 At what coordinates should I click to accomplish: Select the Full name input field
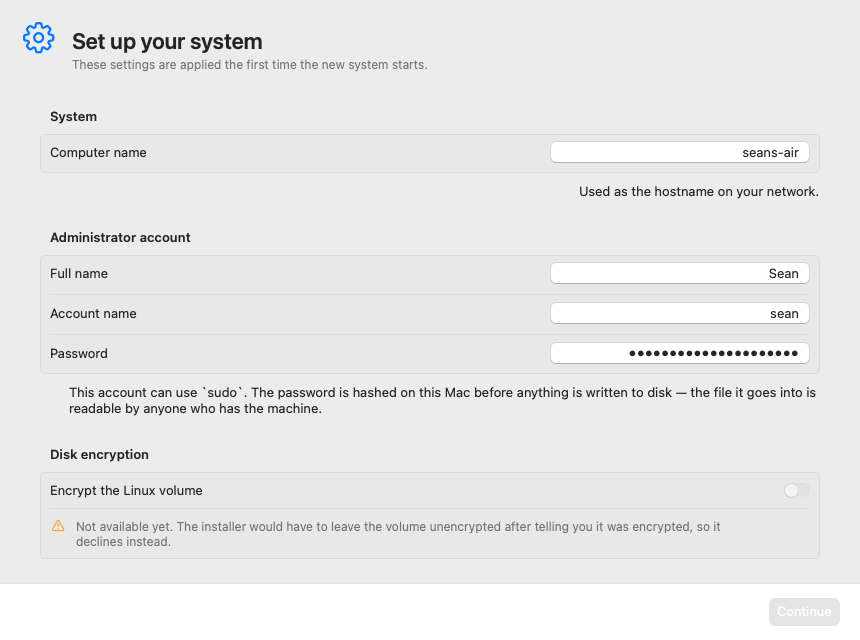coord(680,273)
